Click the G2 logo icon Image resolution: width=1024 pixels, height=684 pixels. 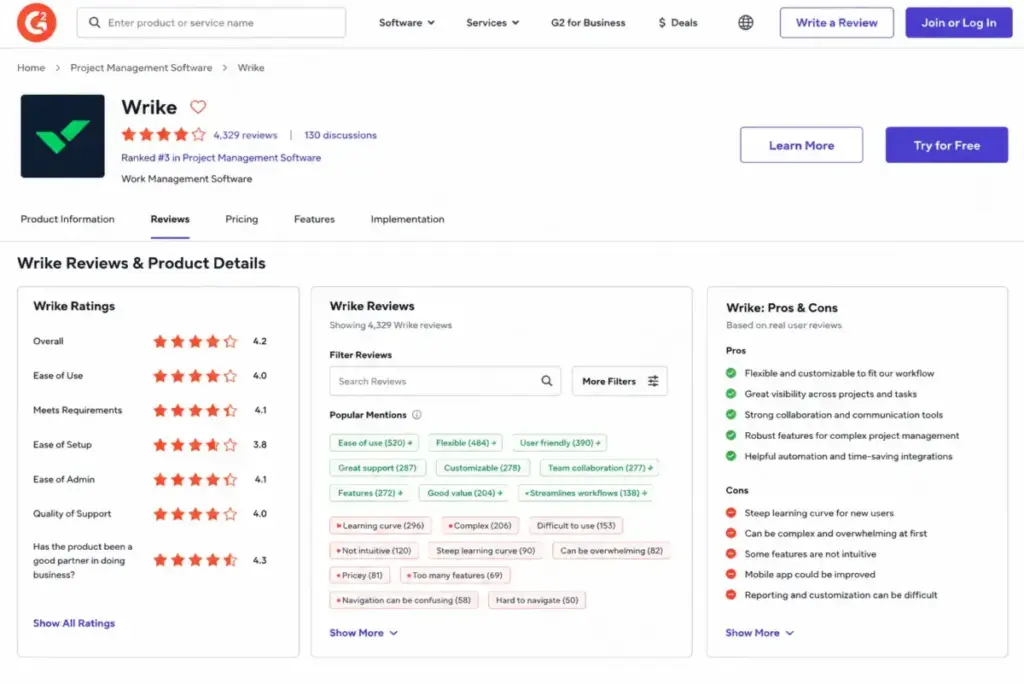coord(37,22)
